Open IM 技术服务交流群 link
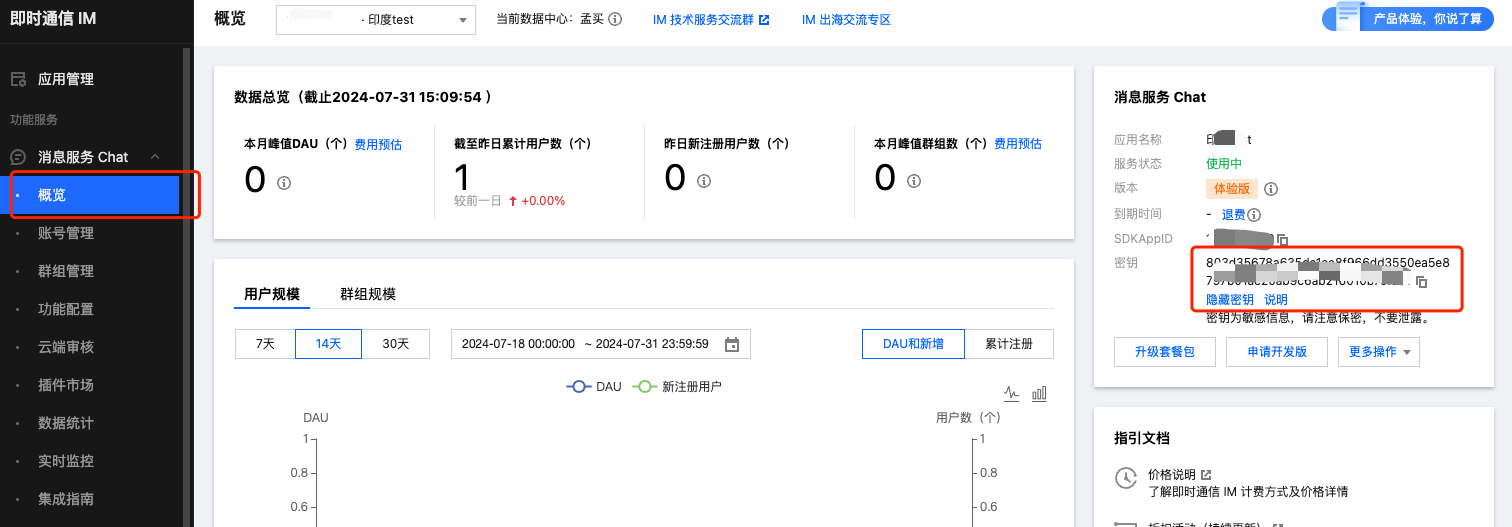The image size is (1512, 527). pos(704,20)
